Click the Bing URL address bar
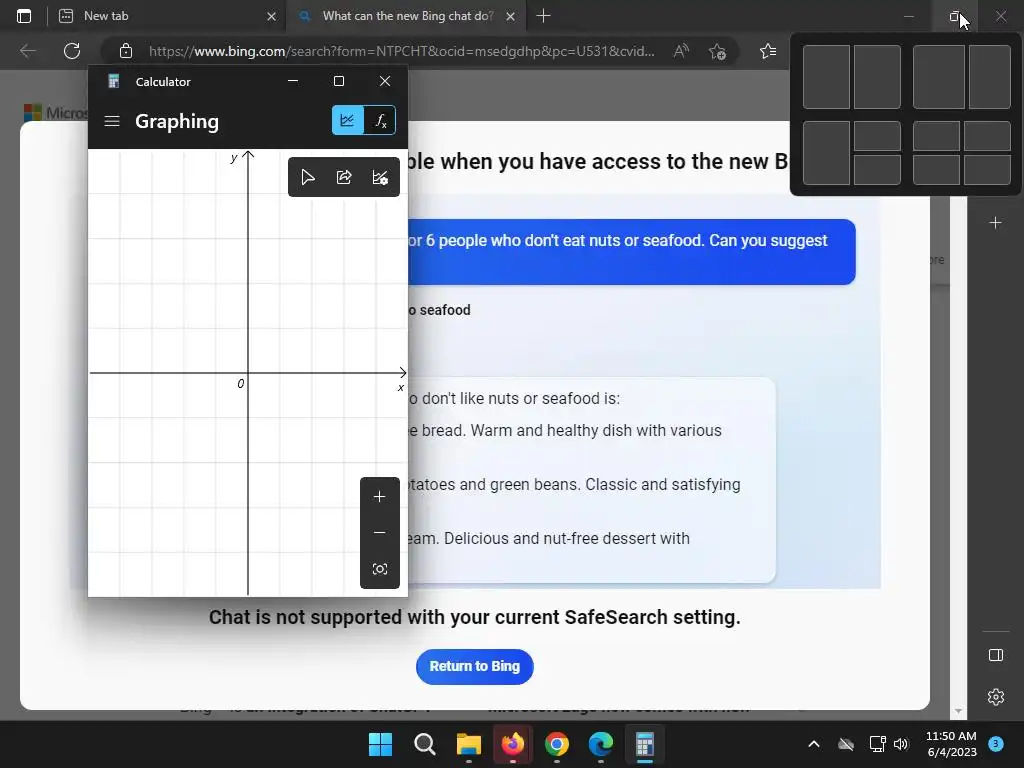 [401, 51]
